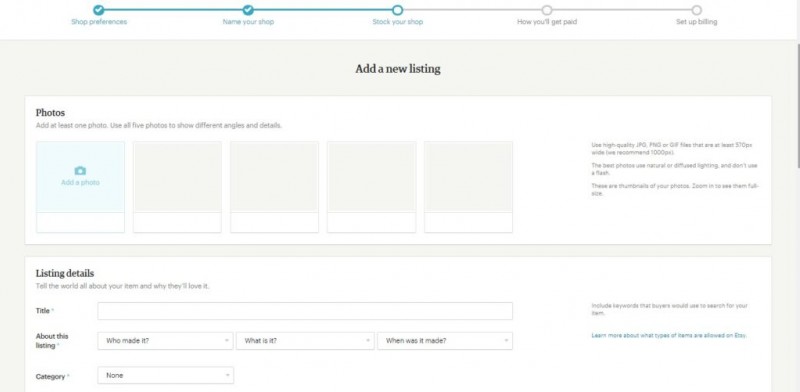Click the 'Include keywords that buyers would use' hint
The height and width of the screenshot is (392, 800).
click(669, 309)
